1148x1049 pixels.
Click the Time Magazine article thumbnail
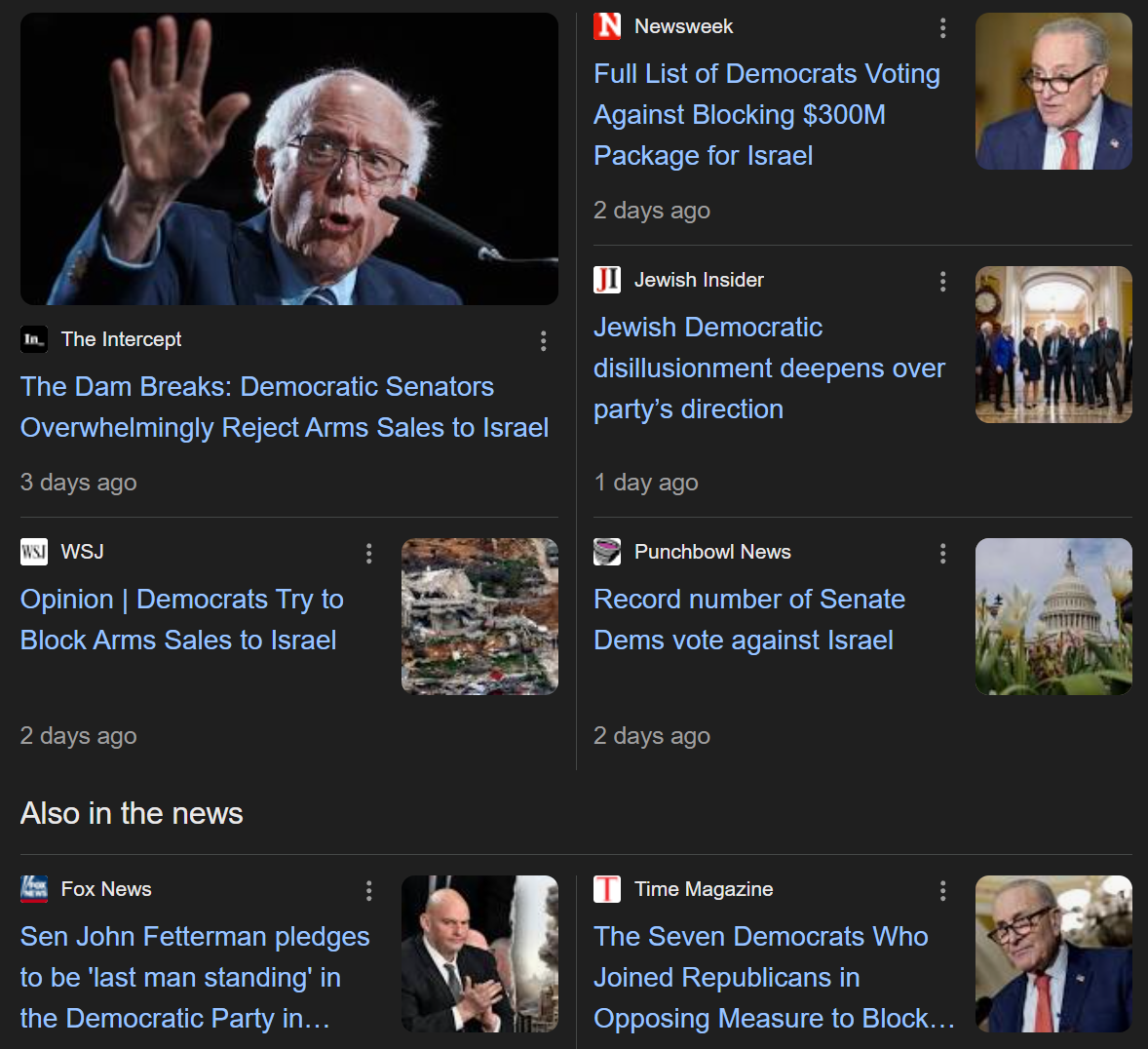point(1053,953)
